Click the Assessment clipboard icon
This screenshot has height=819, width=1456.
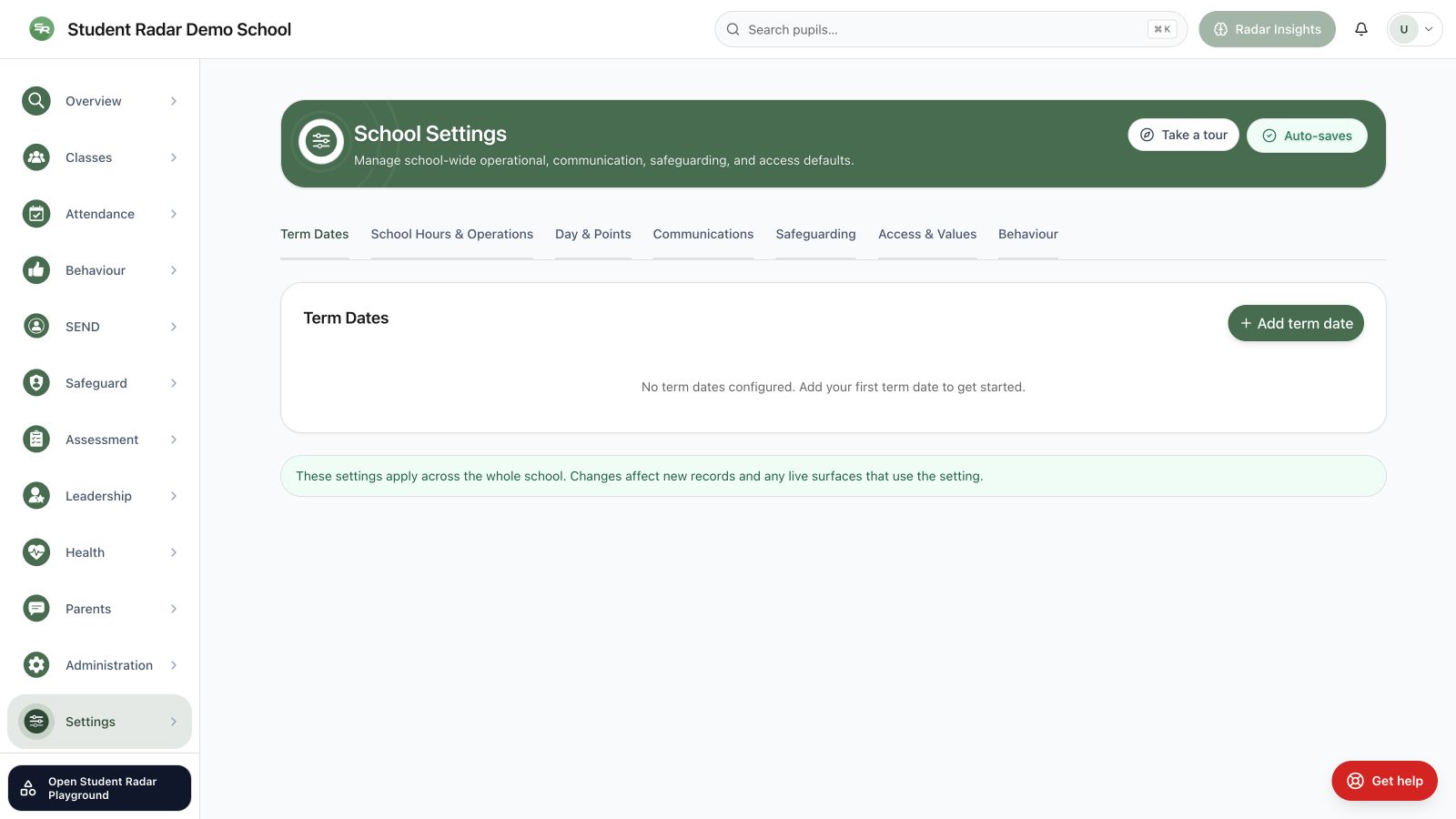[x=36, y=440]
